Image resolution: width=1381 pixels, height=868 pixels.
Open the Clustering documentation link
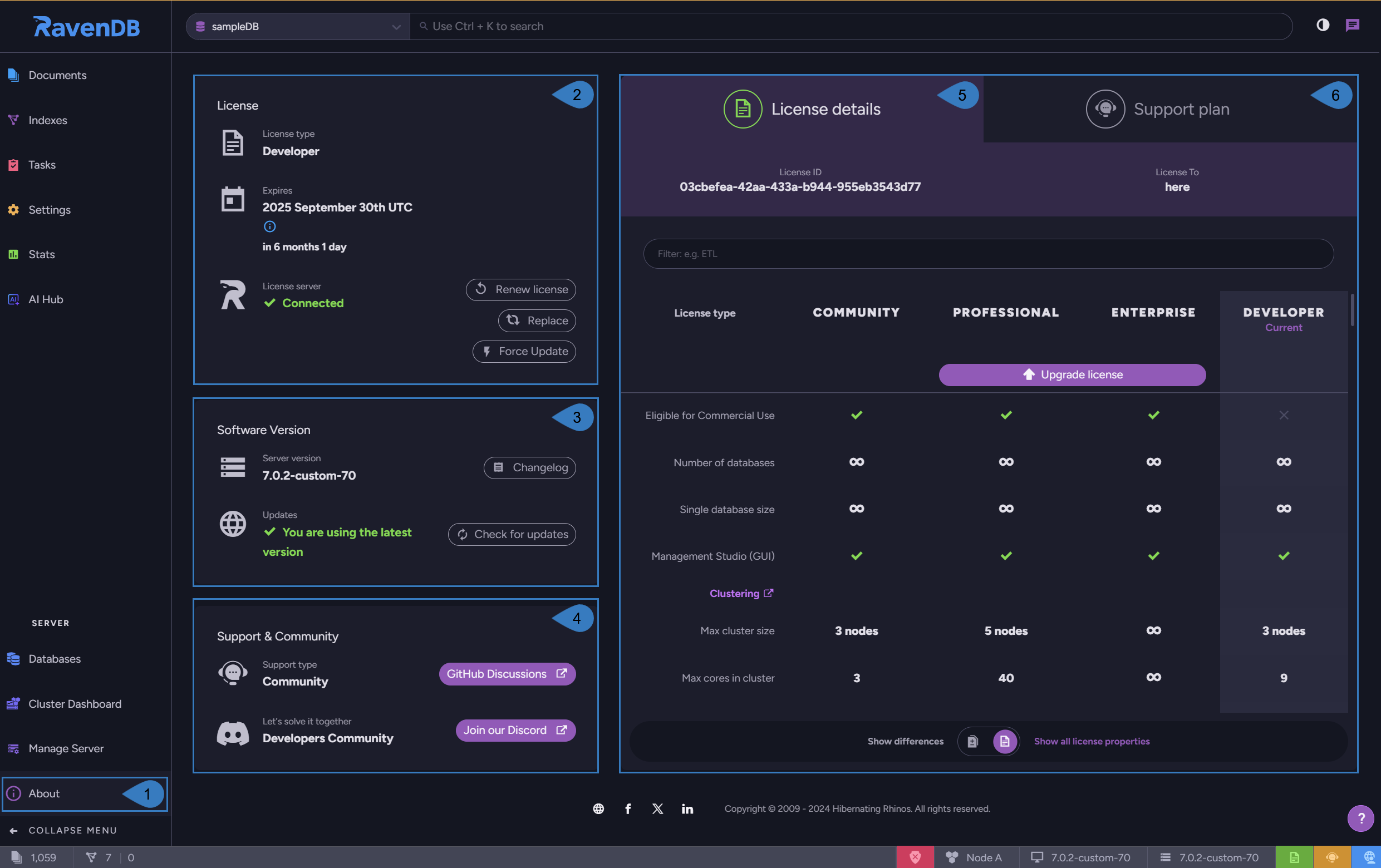pyautogui.click(x=741, y=593)
